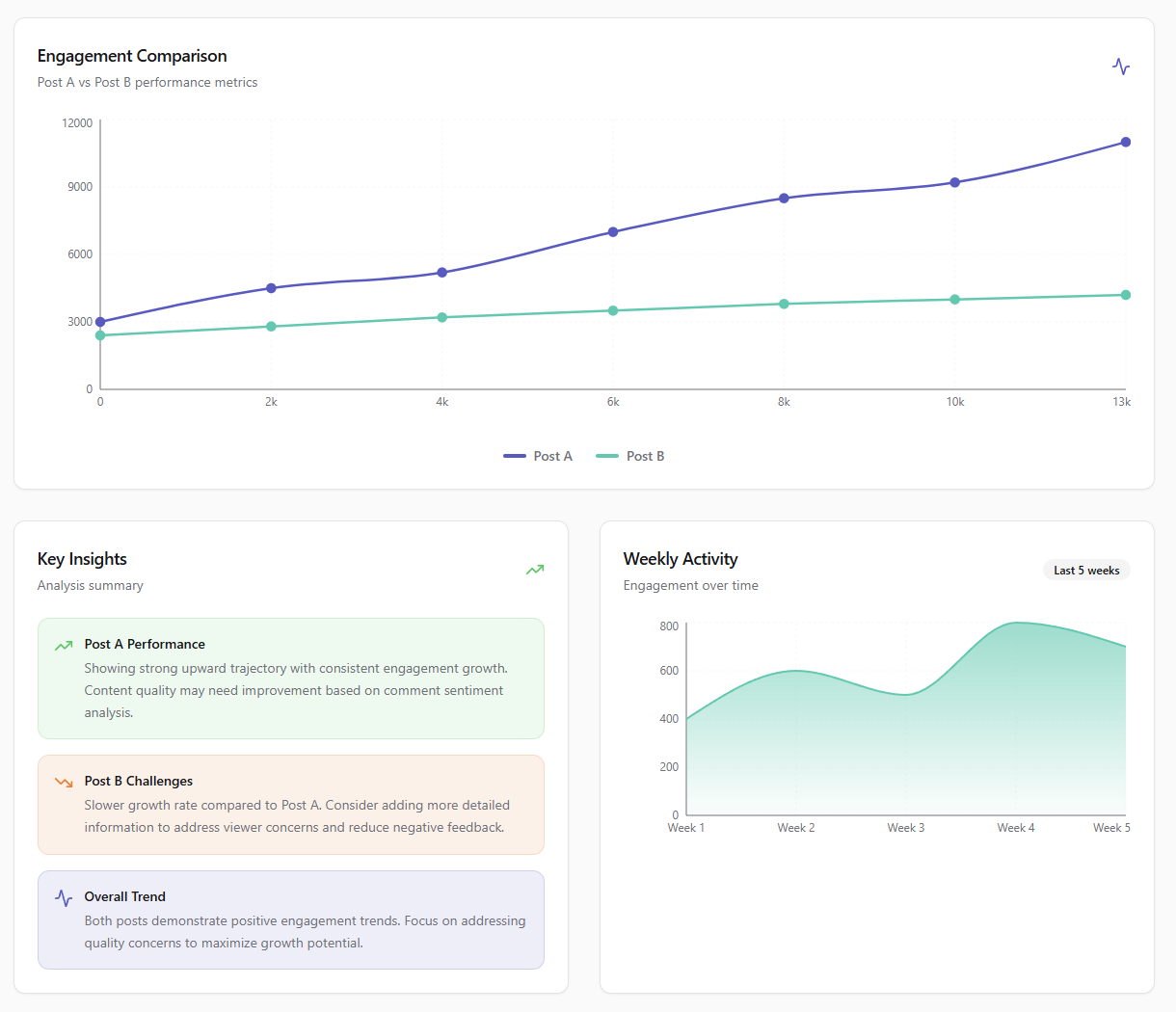Click the trend-up icon in Post A Performance

point(64,645)
